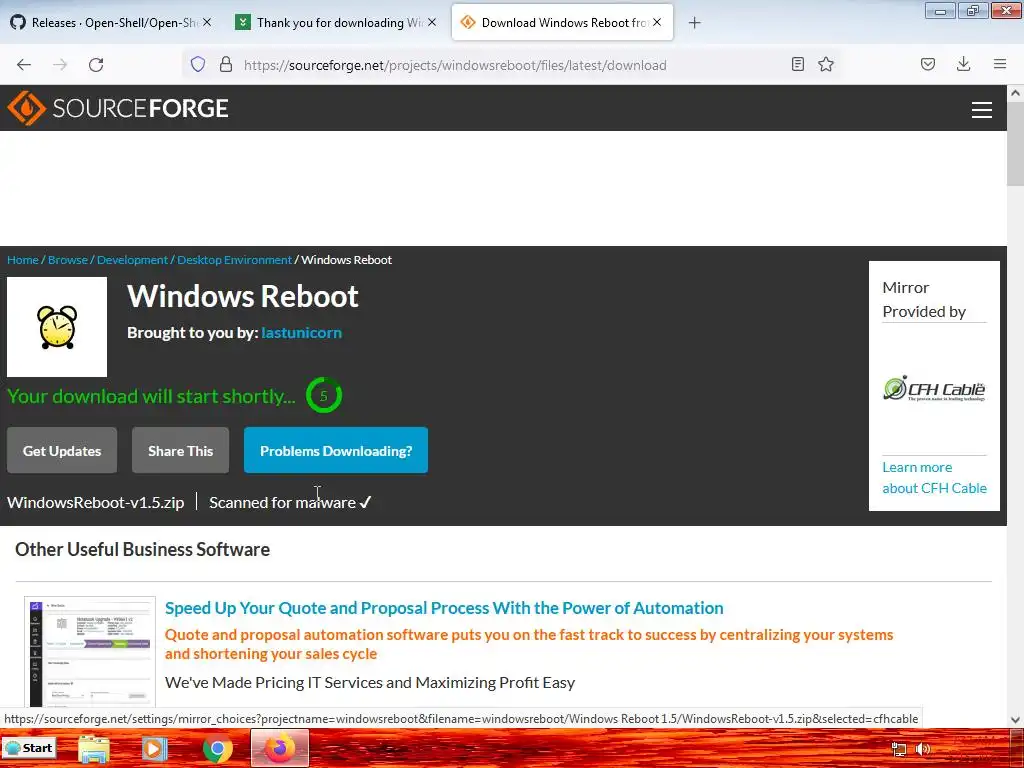This screenshot has width=1024, height=768.
Task: Open the tracking protection shield icon
Action: click(x=198, y=64)
